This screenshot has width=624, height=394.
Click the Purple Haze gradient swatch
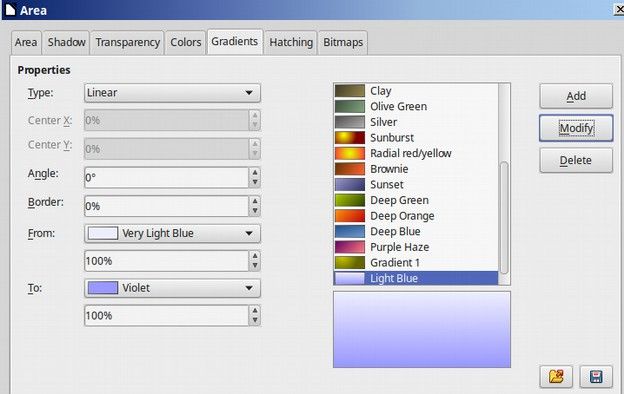pos(349,247)
